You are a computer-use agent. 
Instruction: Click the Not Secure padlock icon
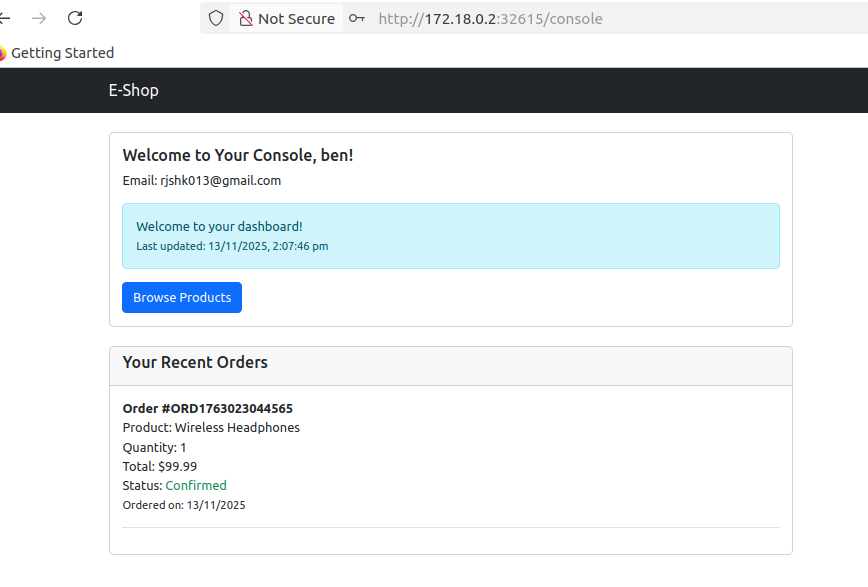[245, 18]
